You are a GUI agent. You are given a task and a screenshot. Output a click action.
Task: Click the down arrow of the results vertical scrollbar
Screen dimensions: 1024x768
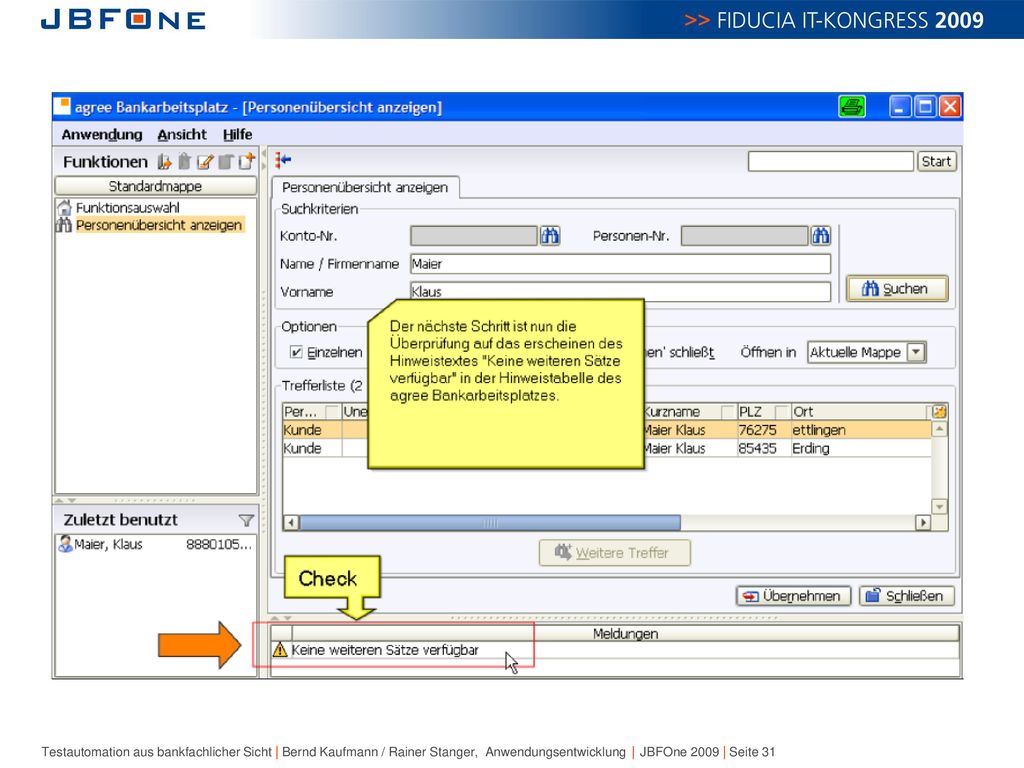(x=939, y=507)
